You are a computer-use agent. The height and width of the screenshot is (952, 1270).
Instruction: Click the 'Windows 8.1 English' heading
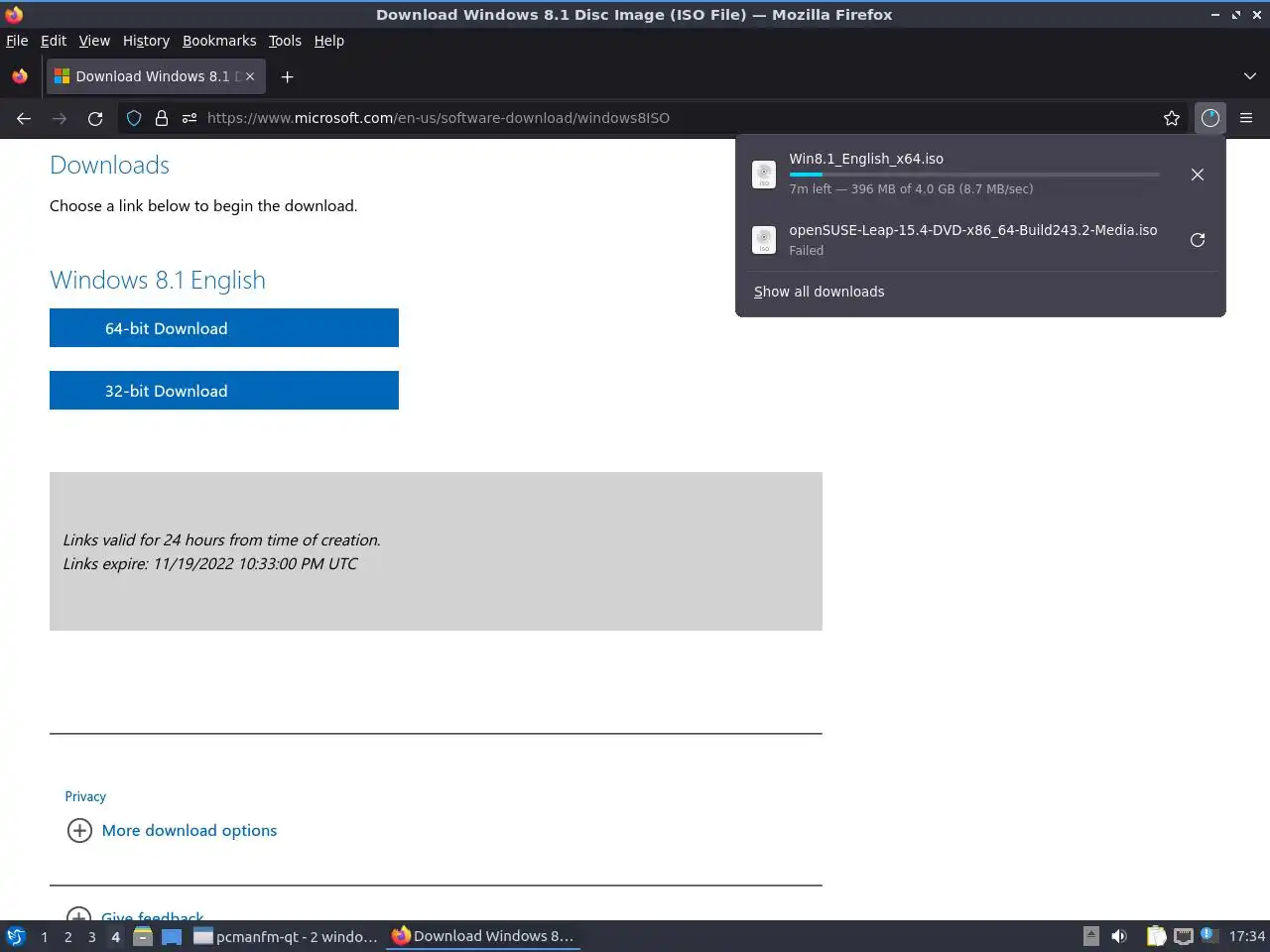158,280
